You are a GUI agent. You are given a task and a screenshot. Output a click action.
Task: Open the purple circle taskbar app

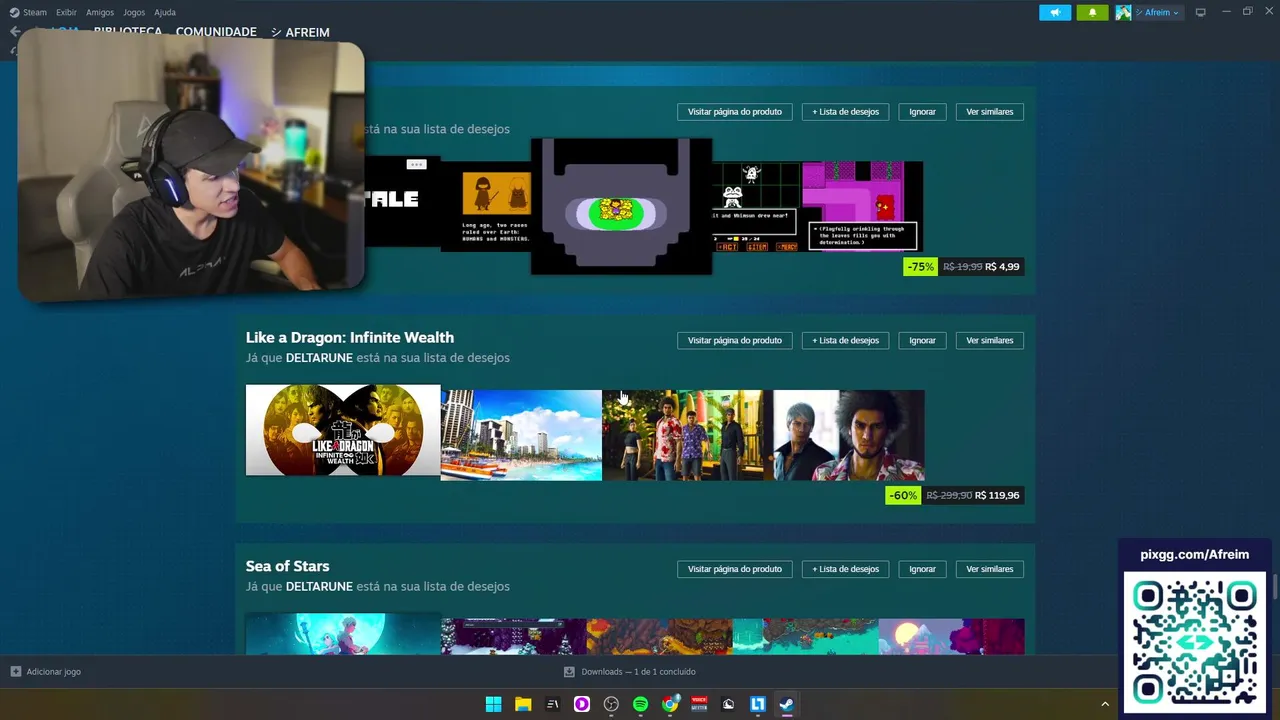581,704
